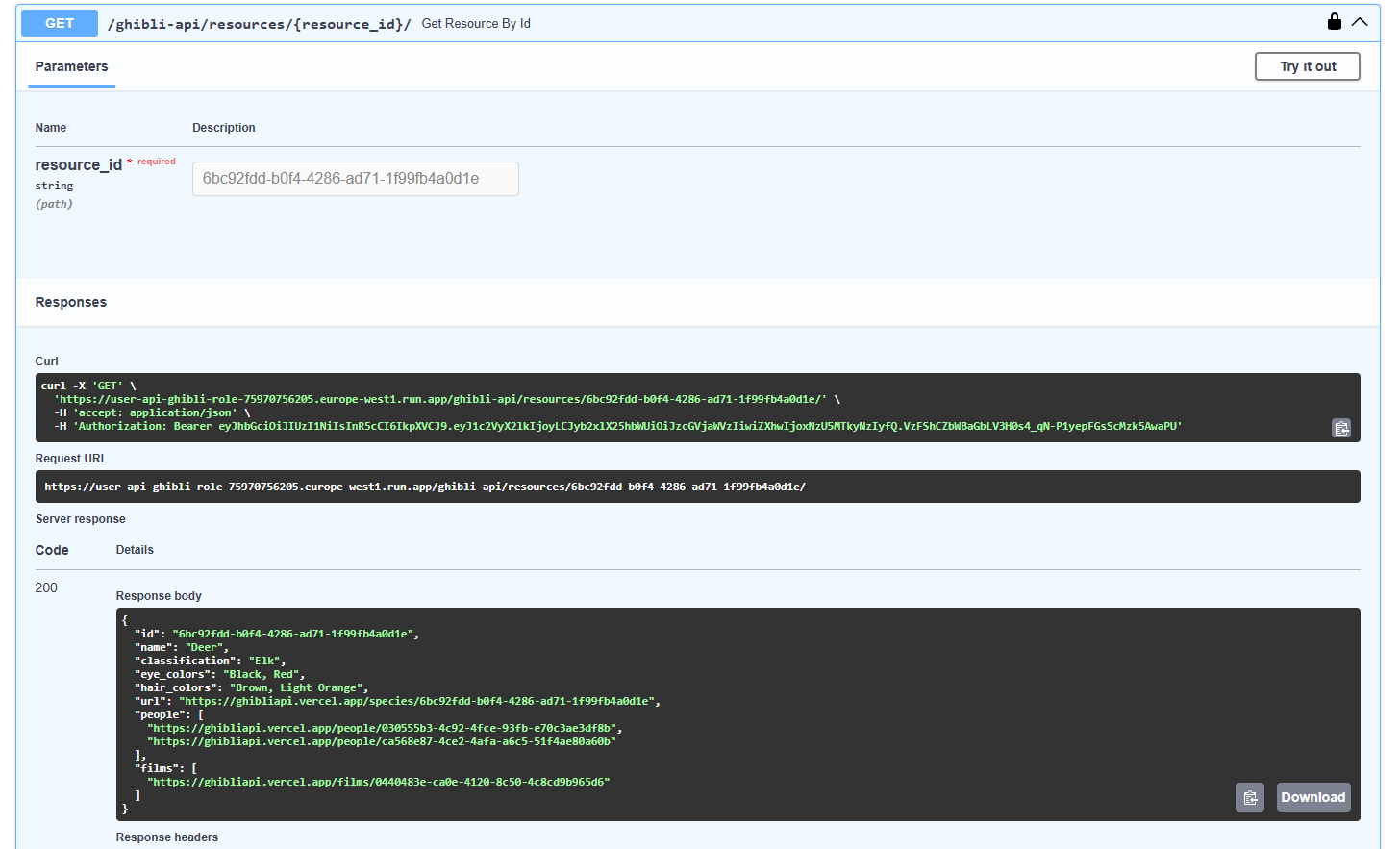
Task: Click the "classification": "Elk" line
Action: (211, 661)
